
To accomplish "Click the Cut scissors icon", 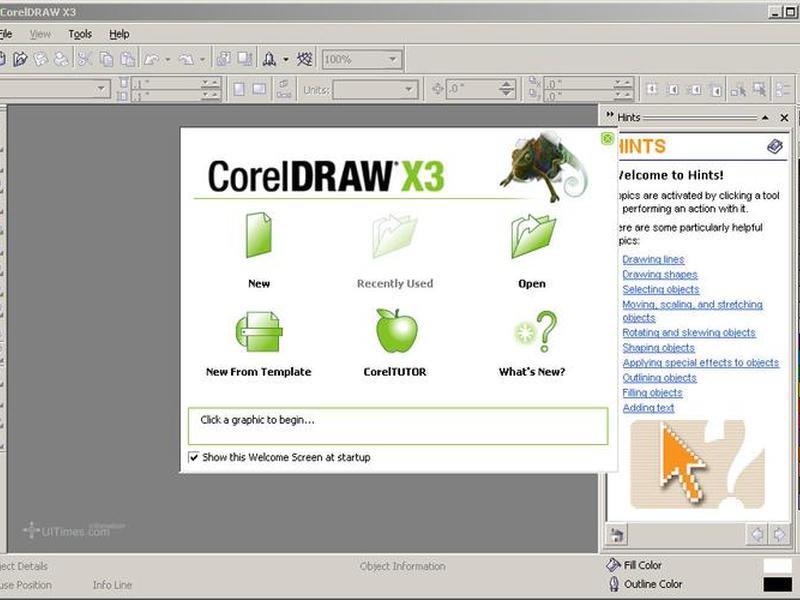I will pyautogui.click(x=84, y=59).
